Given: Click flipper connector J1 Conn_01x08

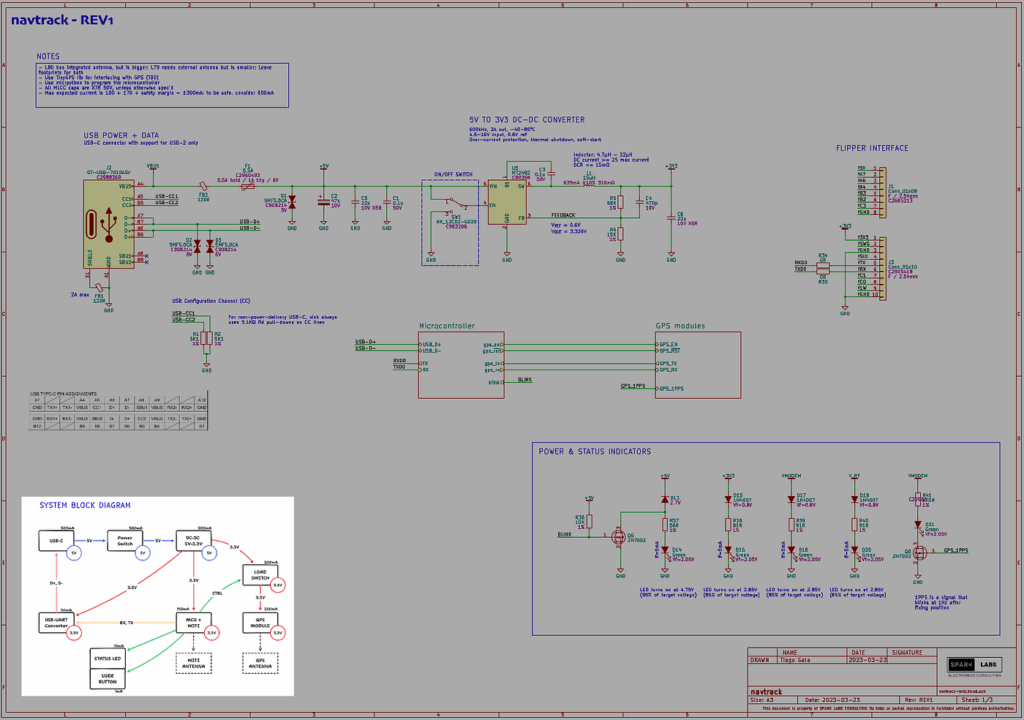Looking at the screenshot, I should (x=882, y=193).
